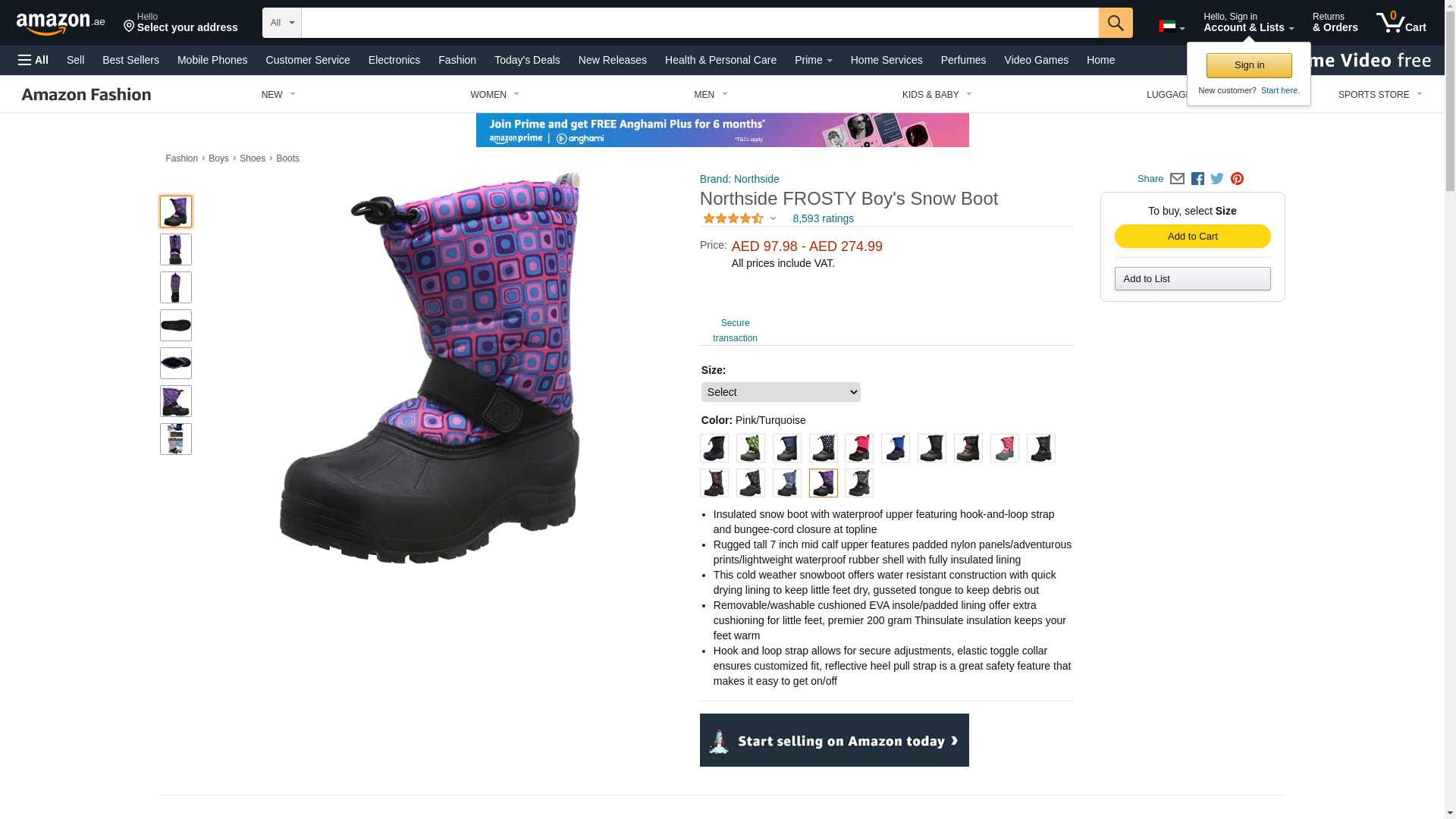Click the main search text field
This screenshot has height=819, width=1456.
699,23
